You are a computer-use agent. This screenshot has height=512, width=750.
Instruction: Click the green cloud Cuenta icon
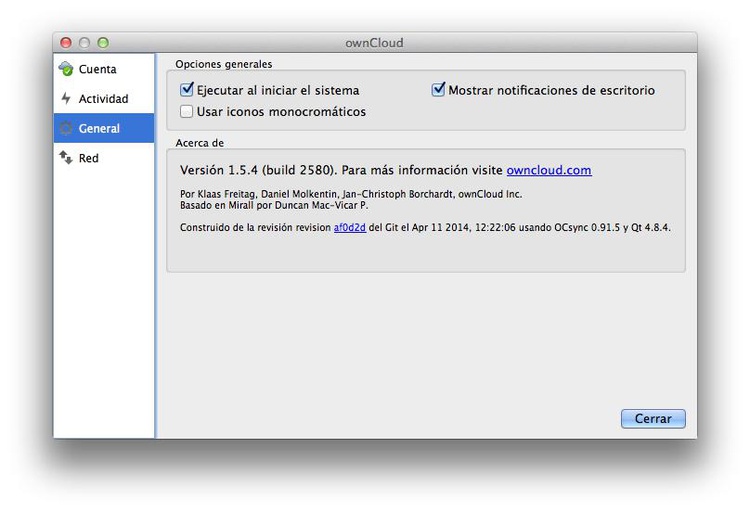pyautogui.click(x=66, y=69)
